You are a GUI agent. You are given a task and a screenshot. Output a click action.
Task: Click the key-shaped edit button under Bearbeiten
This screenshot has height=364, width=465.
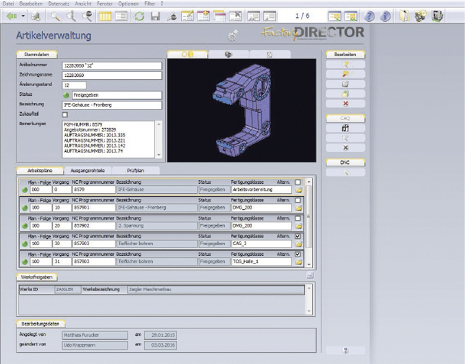coord(345,74)
